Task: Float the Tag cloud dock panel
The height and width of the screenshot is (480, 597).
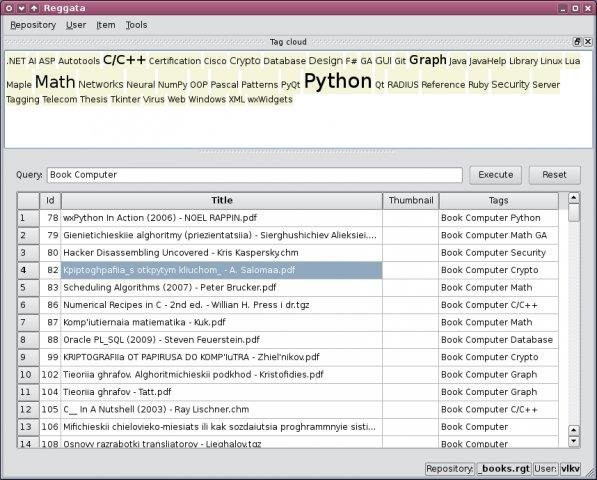Action: point(577,41)
